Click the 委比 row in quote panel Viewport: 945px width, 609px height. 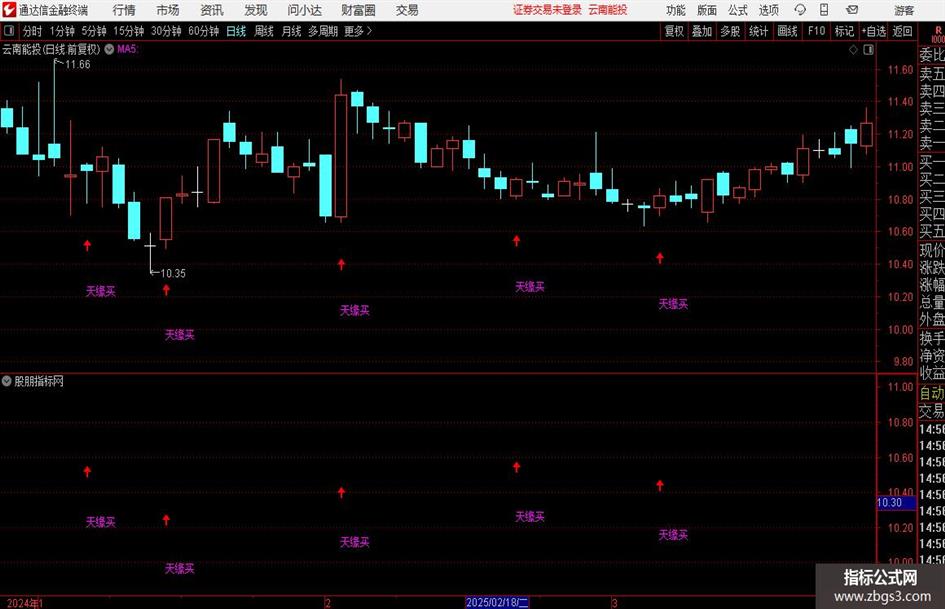pos(932,55)
